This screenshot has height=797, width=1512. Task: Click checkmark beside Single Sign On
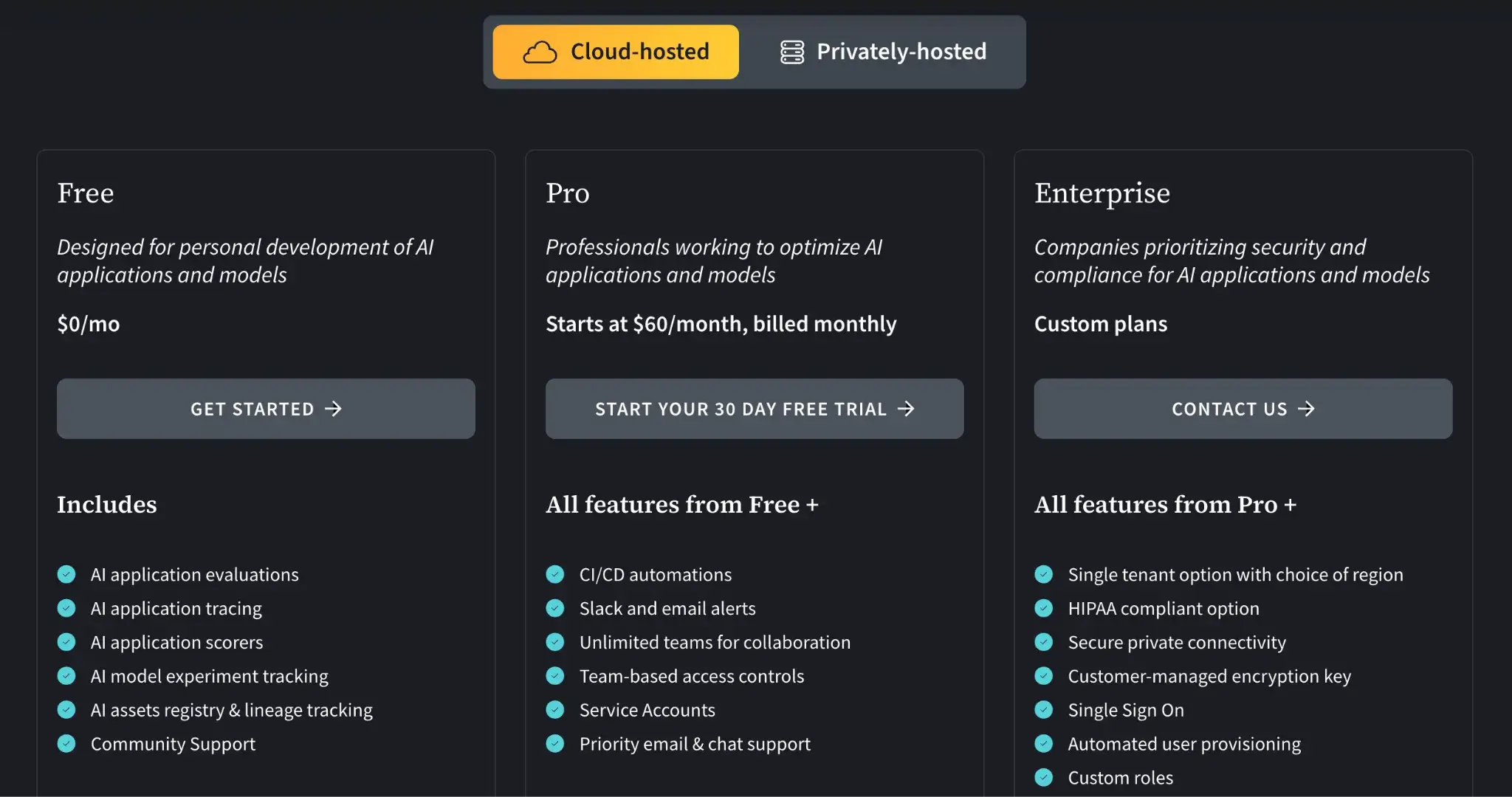click(x=1044, y=710)
